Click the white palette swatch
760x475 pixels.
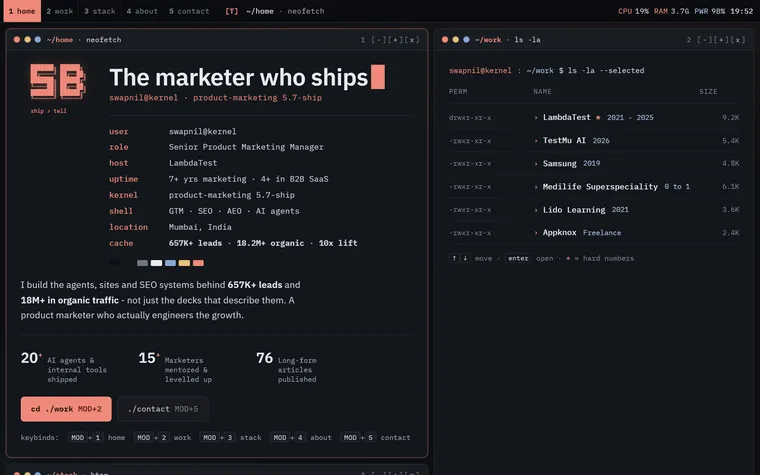[x=157, y=263]
